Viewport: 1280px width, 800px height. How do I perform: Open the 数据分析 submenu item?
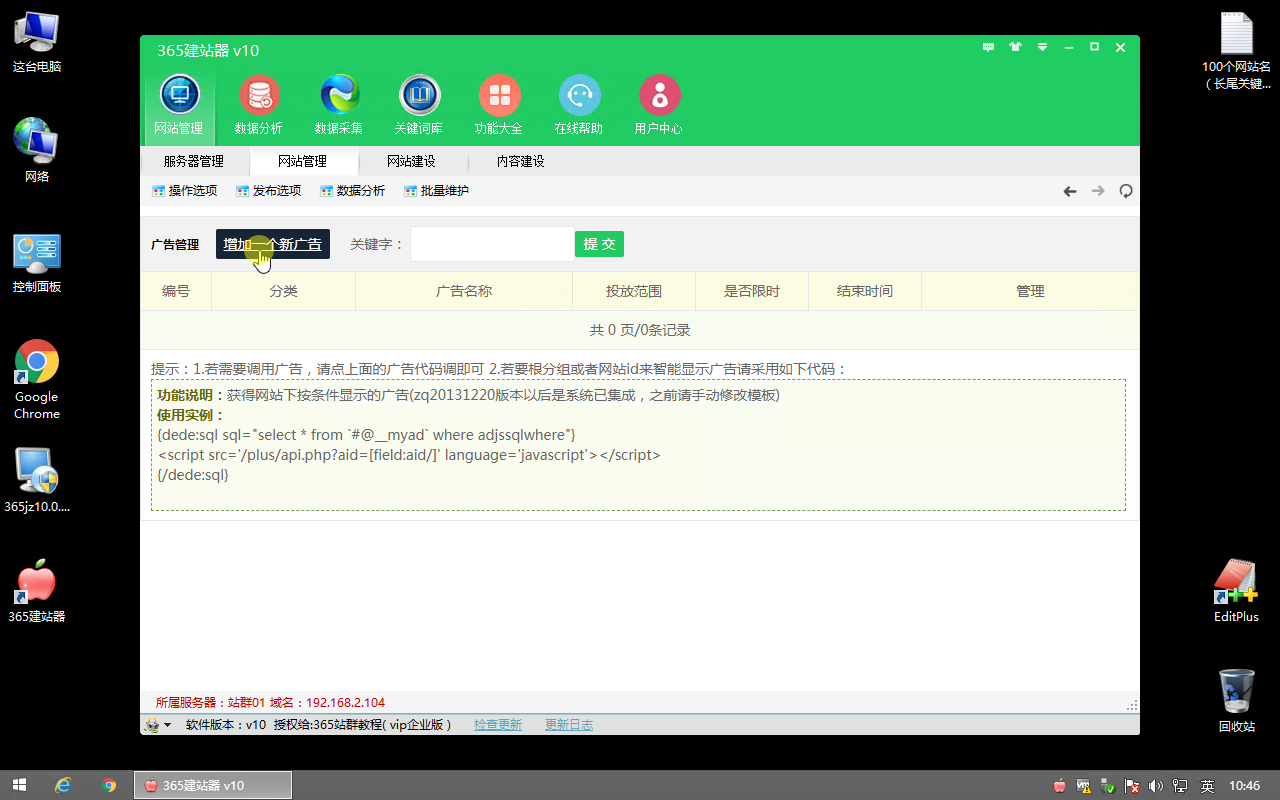pos(353,191)
